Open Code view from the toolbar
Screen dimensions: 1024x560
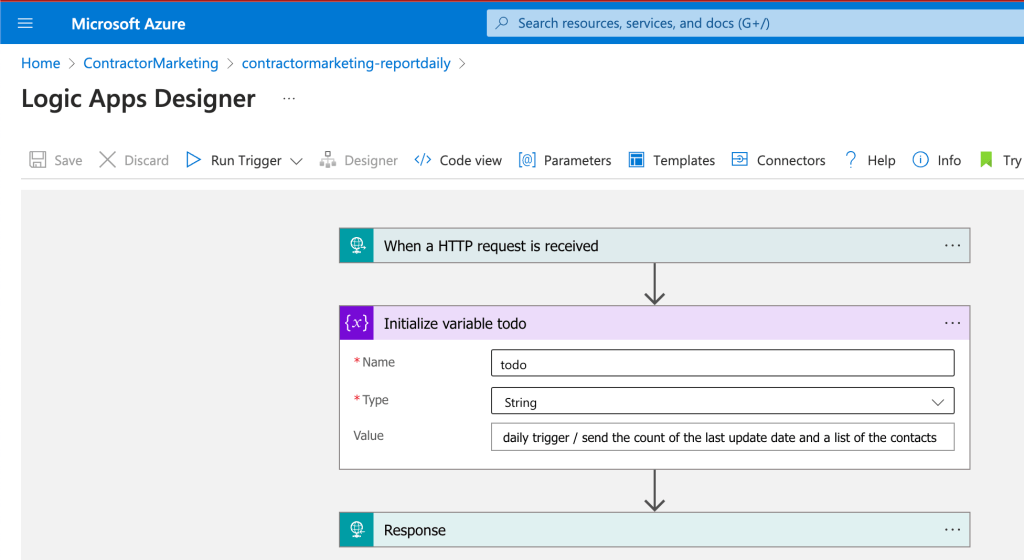click(458, 160)
